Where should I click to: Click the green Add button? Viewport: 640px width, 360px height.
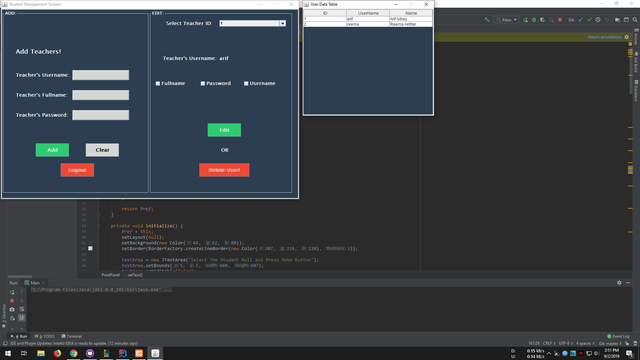(x=52, y=150)
